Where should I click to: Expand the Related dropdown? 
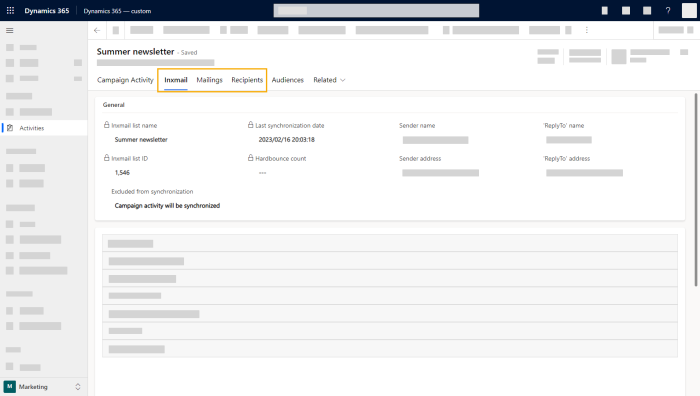329,80
